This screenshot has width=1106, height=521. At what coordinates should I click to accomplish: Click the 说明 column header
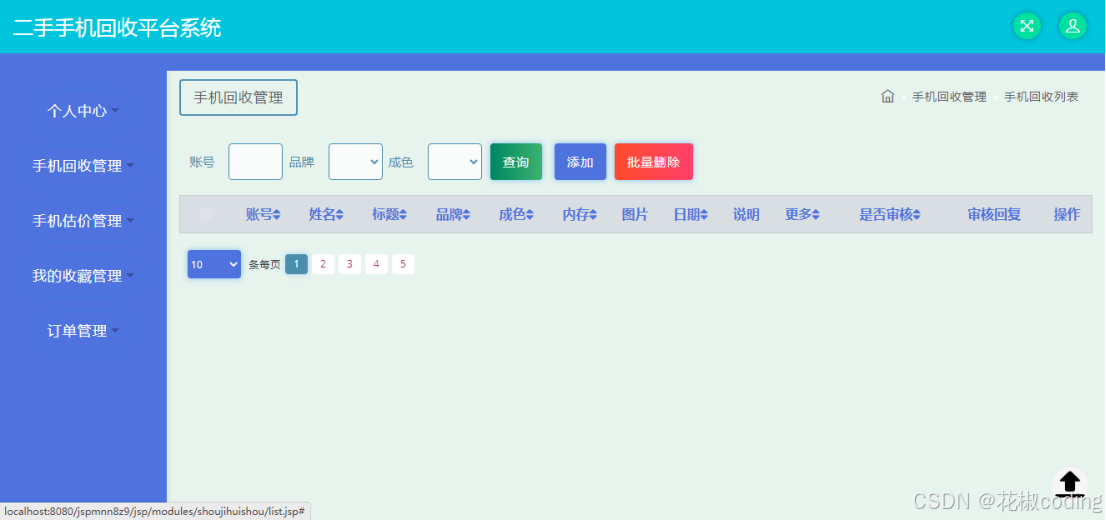(x=746, y=214)
